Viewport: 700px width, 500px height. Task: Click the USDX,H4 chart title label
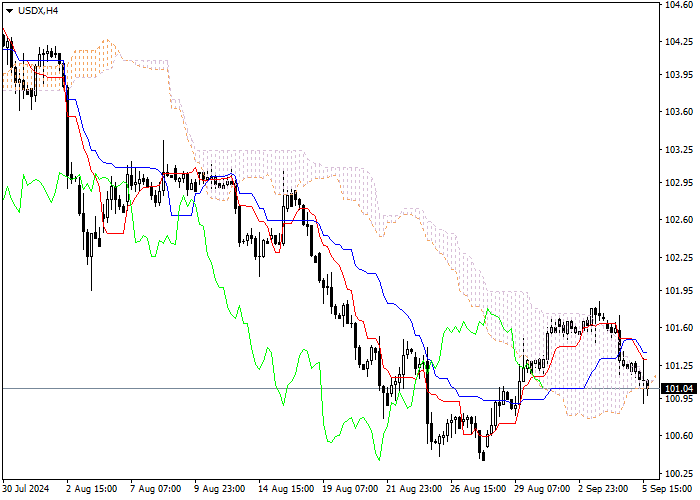38,11
